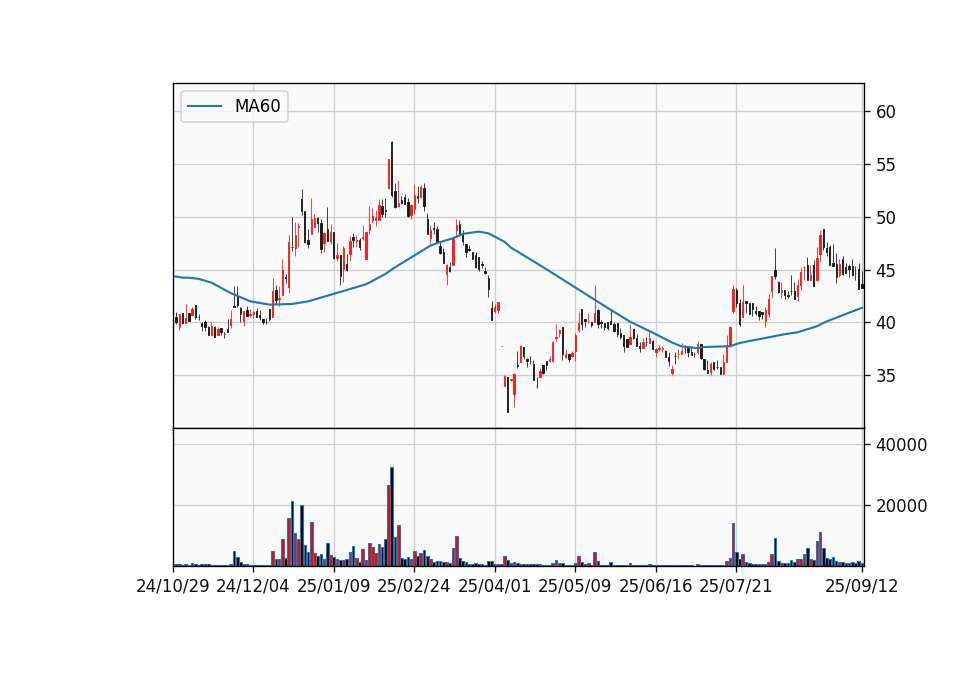Click the 45 price axis label
Screen dimensions: 960x690
click(886, 270)
